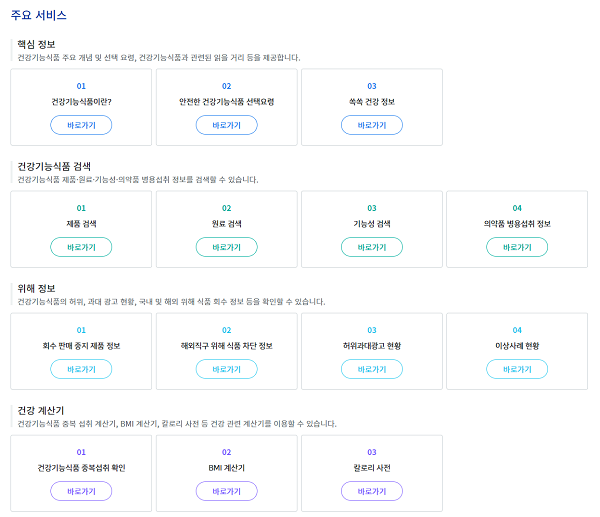Click 바로가기 under 건강기능식품이란?
The height and width of the screenshot is (517, 600).
click(81, 125)
